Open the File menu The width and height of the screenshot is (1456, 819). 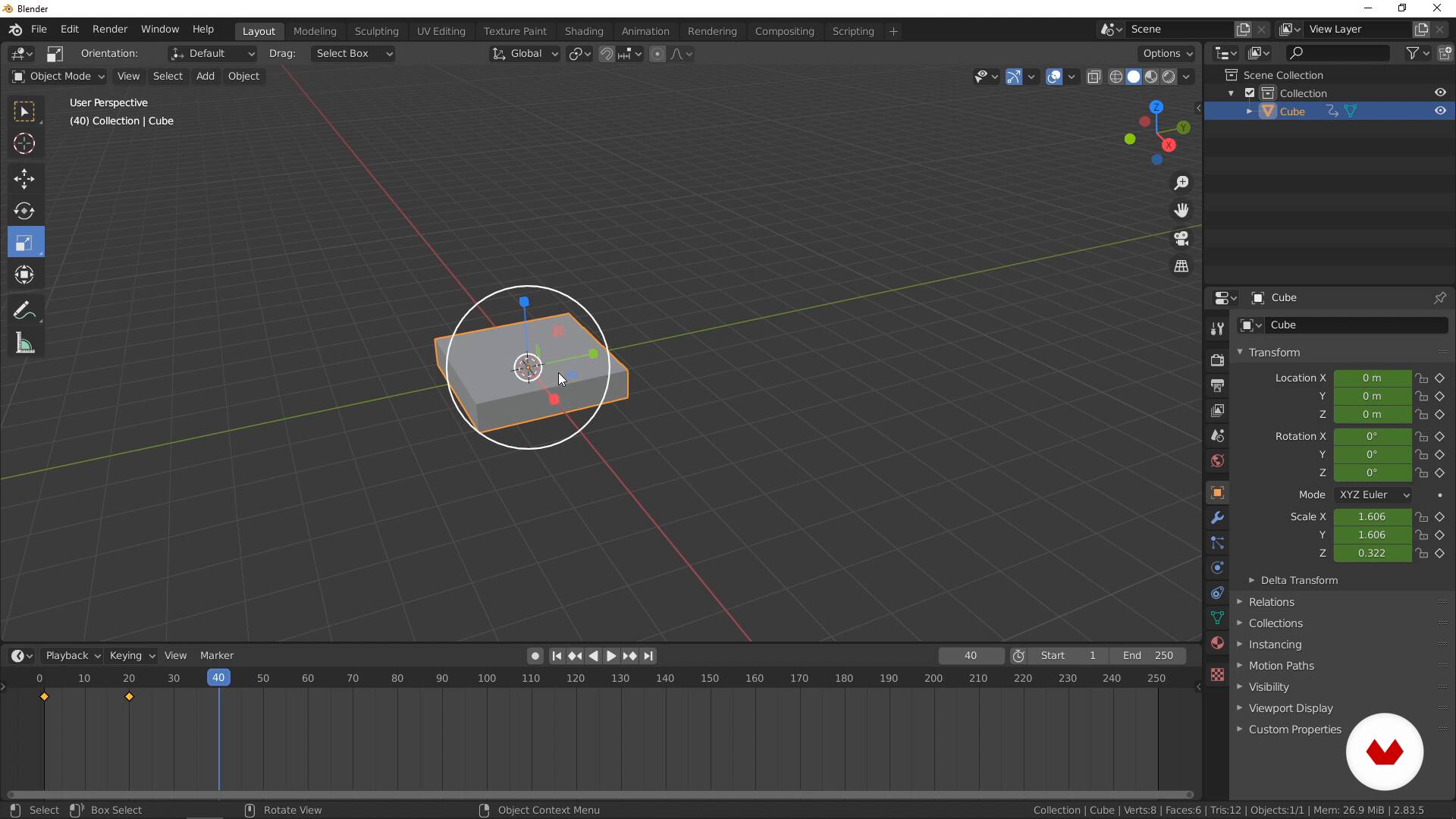[x=39, y=29]
